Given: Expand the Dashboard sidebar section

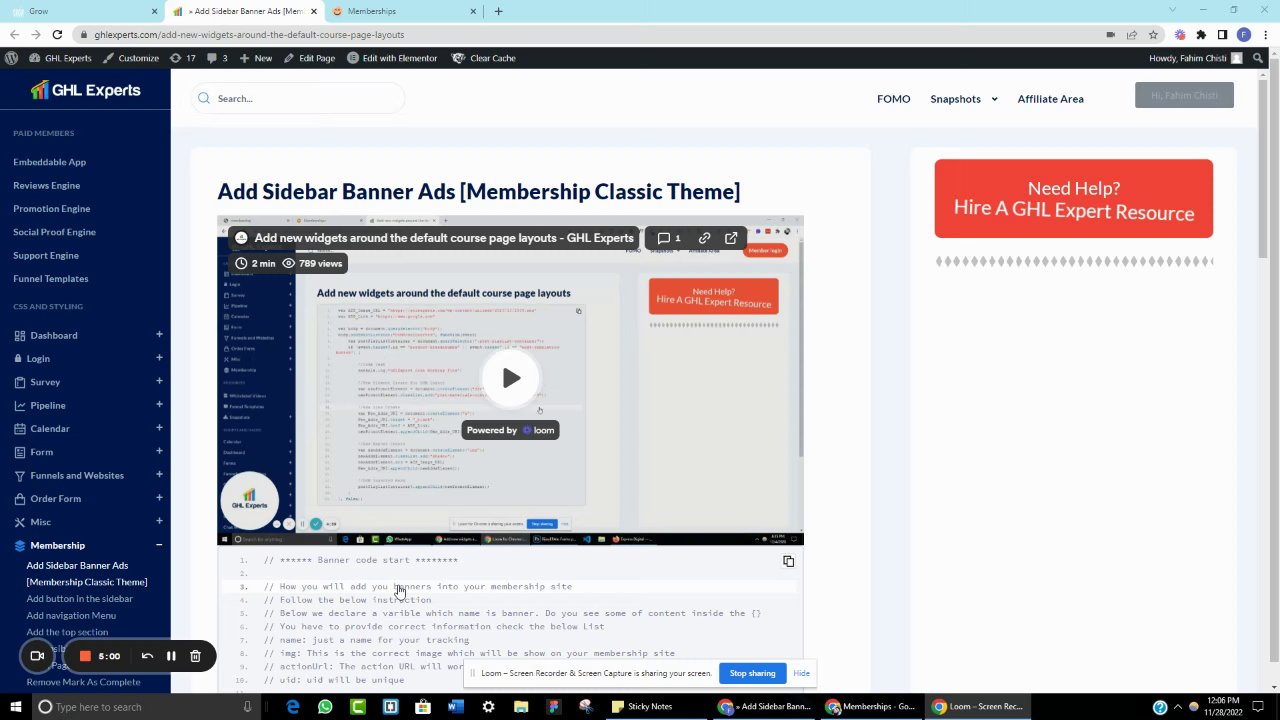Looking at the screenshot, I should click(159, 335).
